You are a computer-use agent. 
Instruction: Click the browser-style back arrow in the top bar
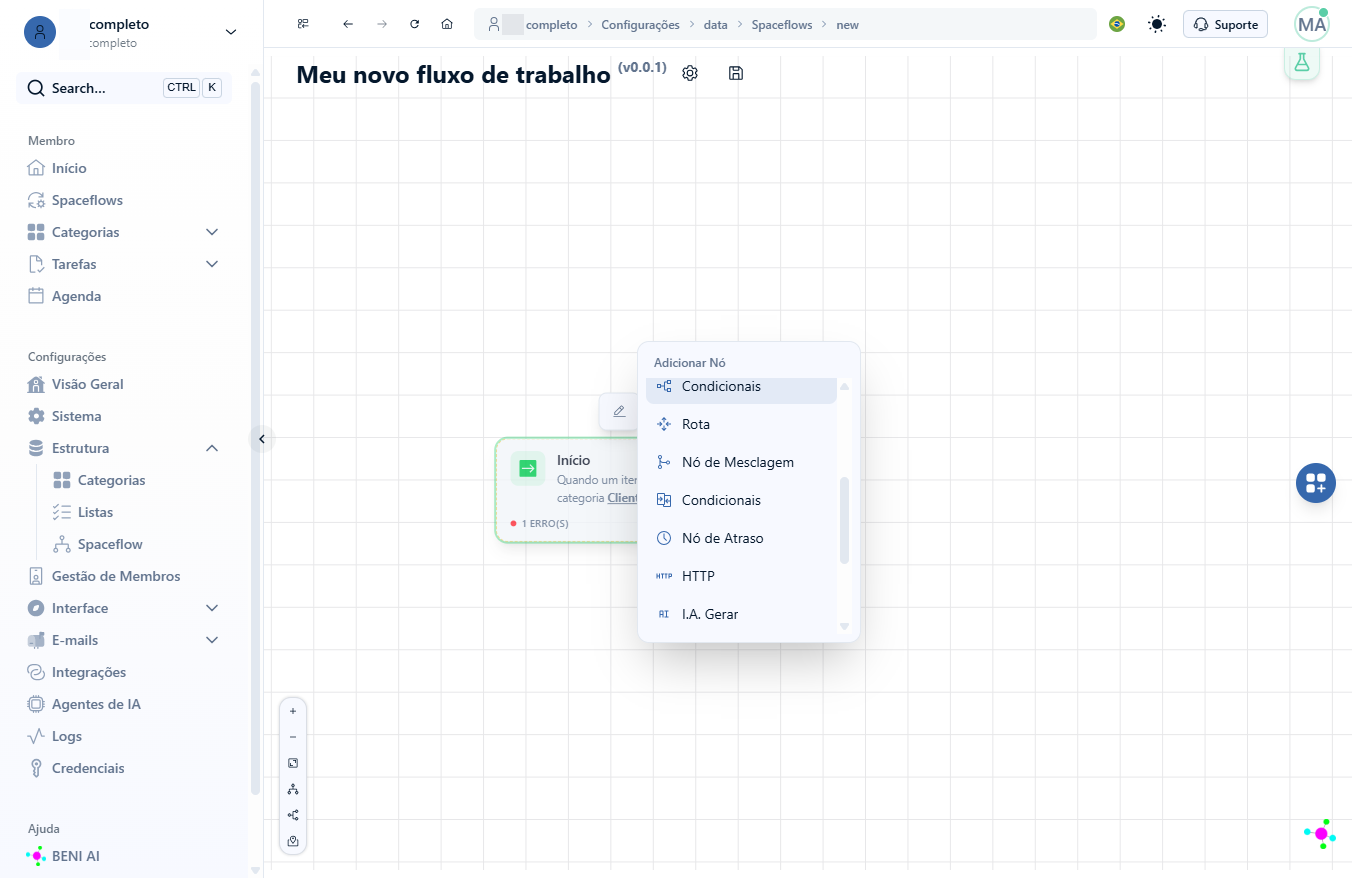point(348,24)
